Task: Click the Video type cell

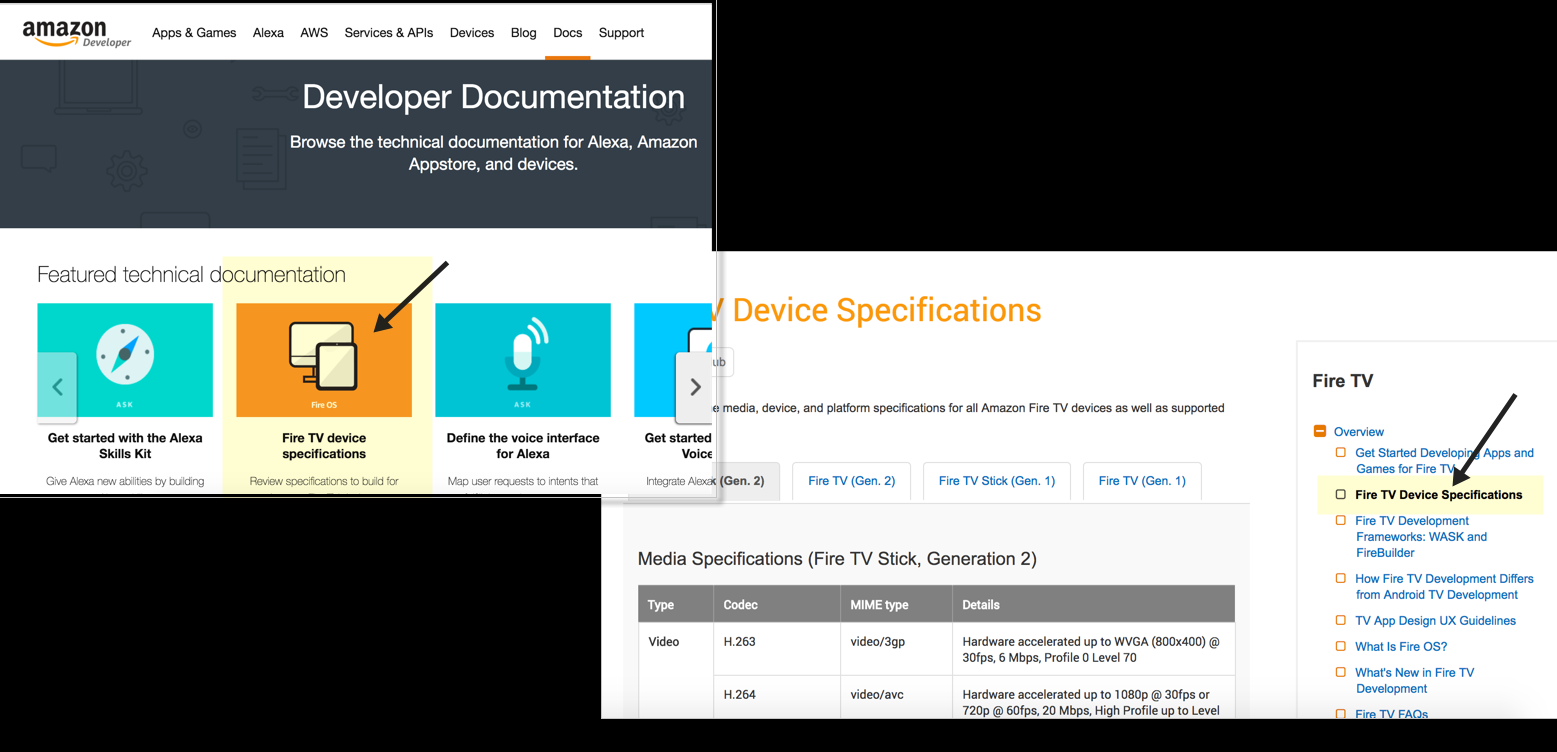Action: point(676,672)
